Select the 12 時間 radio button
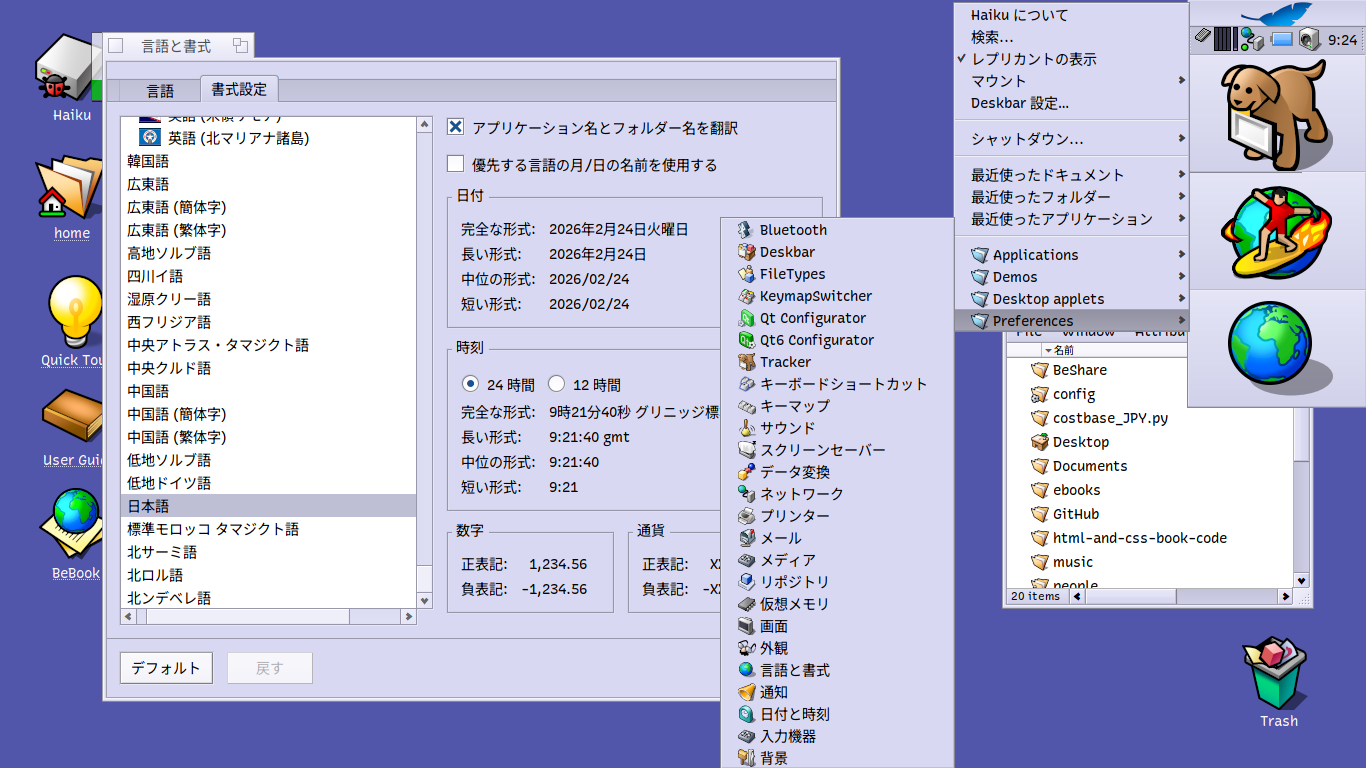This screenshot has height=768, width=1366. (557, 384)
